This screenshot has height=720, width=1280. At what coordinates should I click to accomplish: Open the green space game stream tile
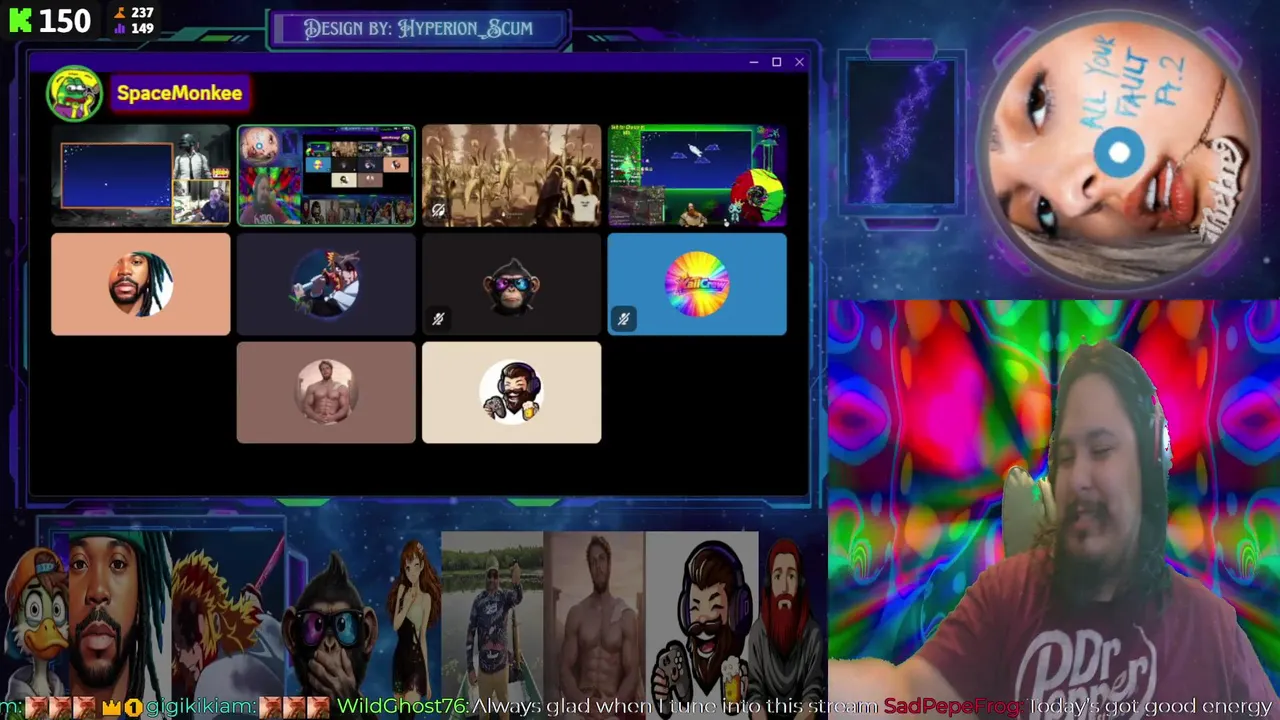[x=697, y=176]
